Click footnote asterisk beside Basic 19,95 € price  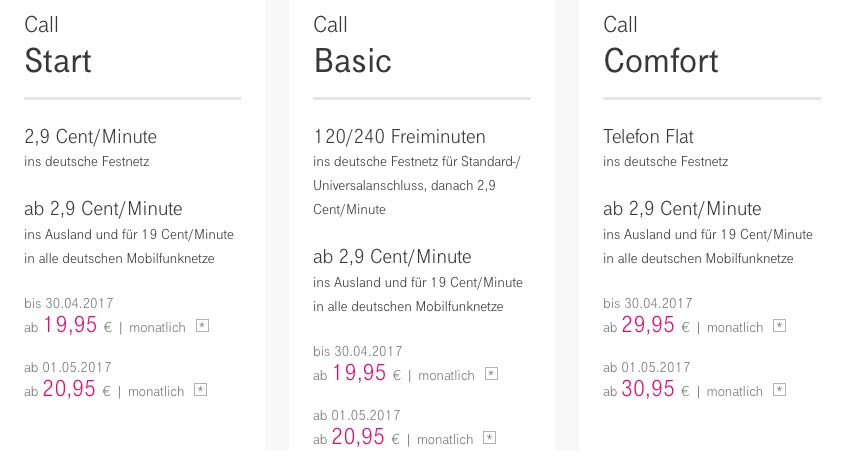tap(491, 374)
